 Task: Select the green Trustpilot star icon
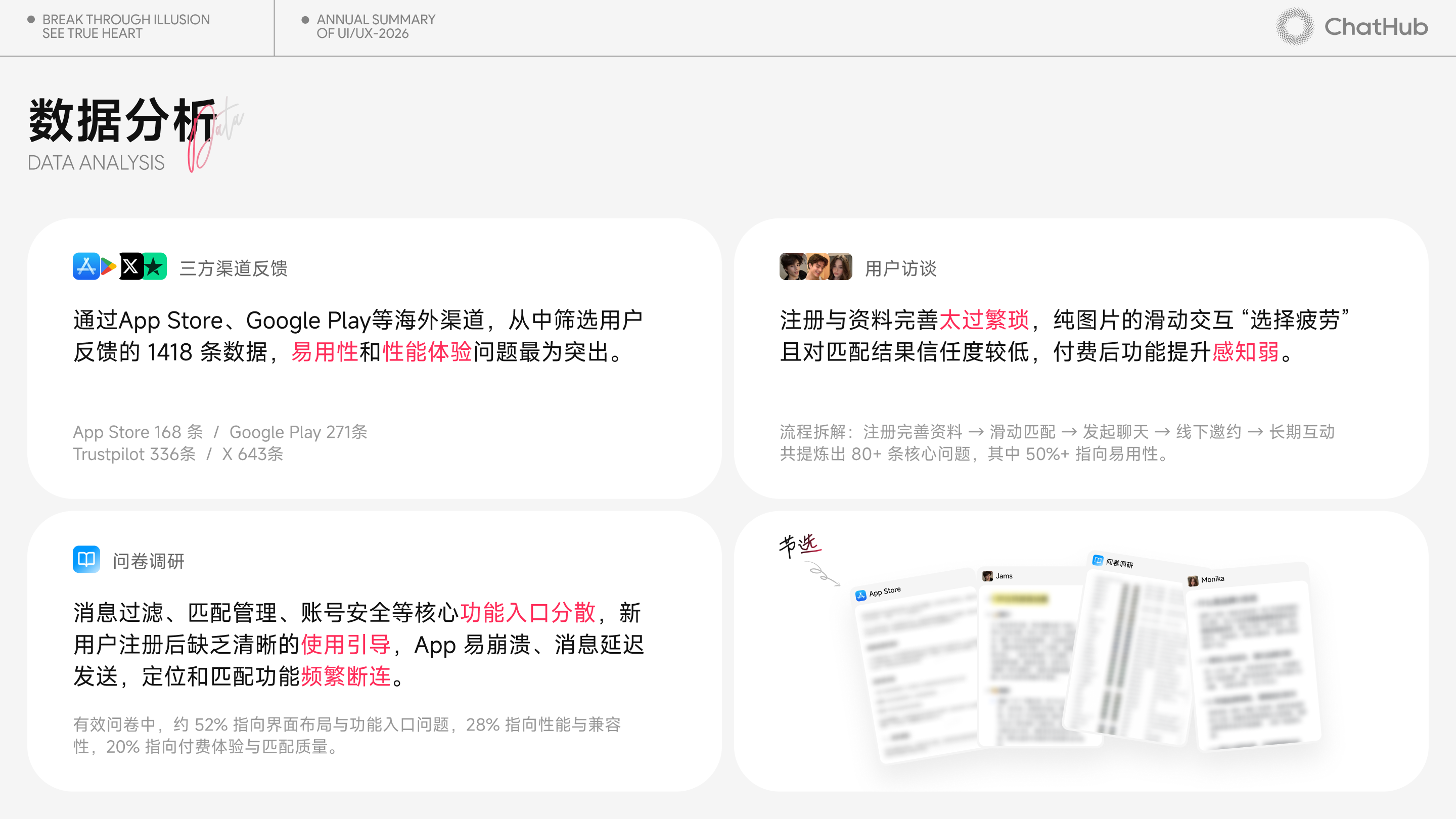tap(154, 266)
